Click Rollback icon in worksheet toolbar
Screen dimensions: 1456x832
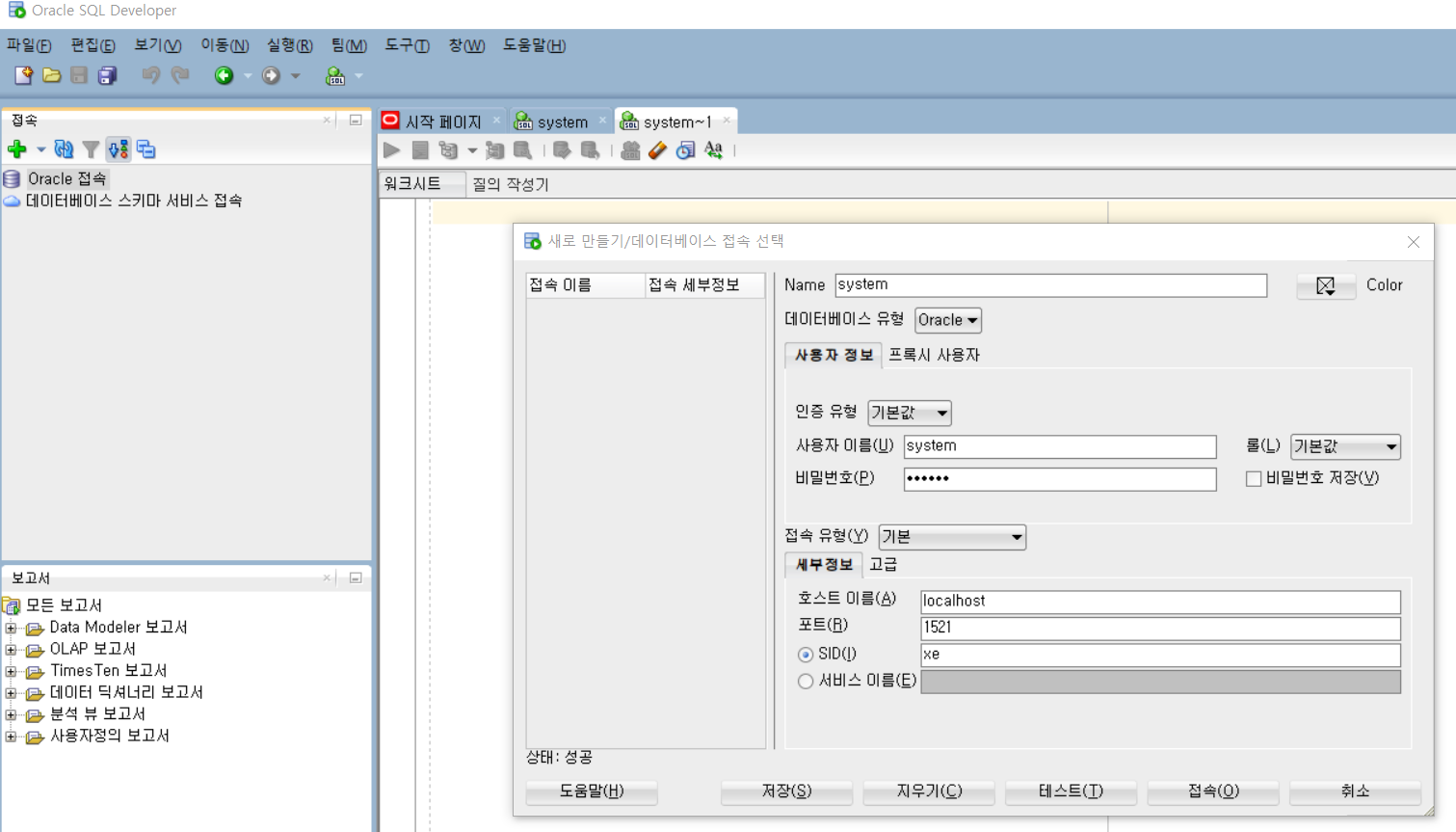click(590, 150)
